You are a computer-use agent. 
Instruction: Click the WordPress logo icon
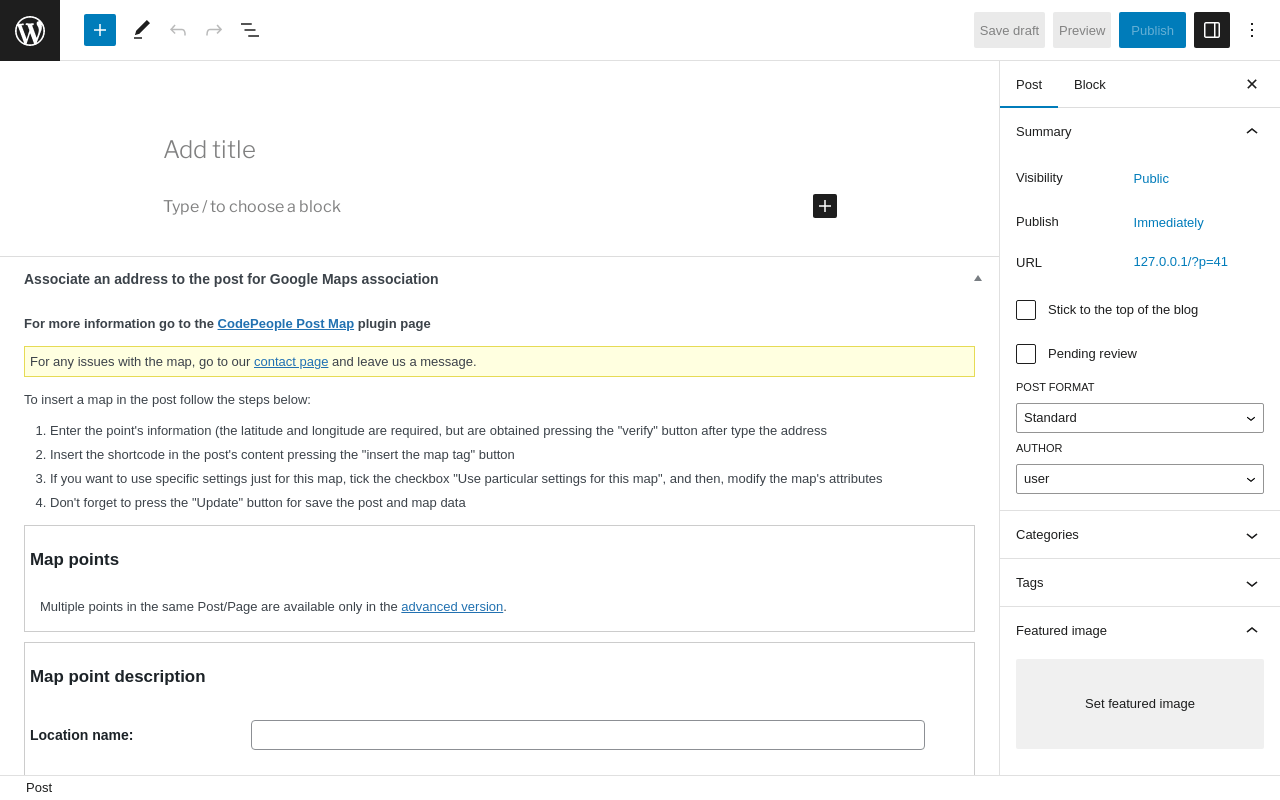[x=30, y=30]
